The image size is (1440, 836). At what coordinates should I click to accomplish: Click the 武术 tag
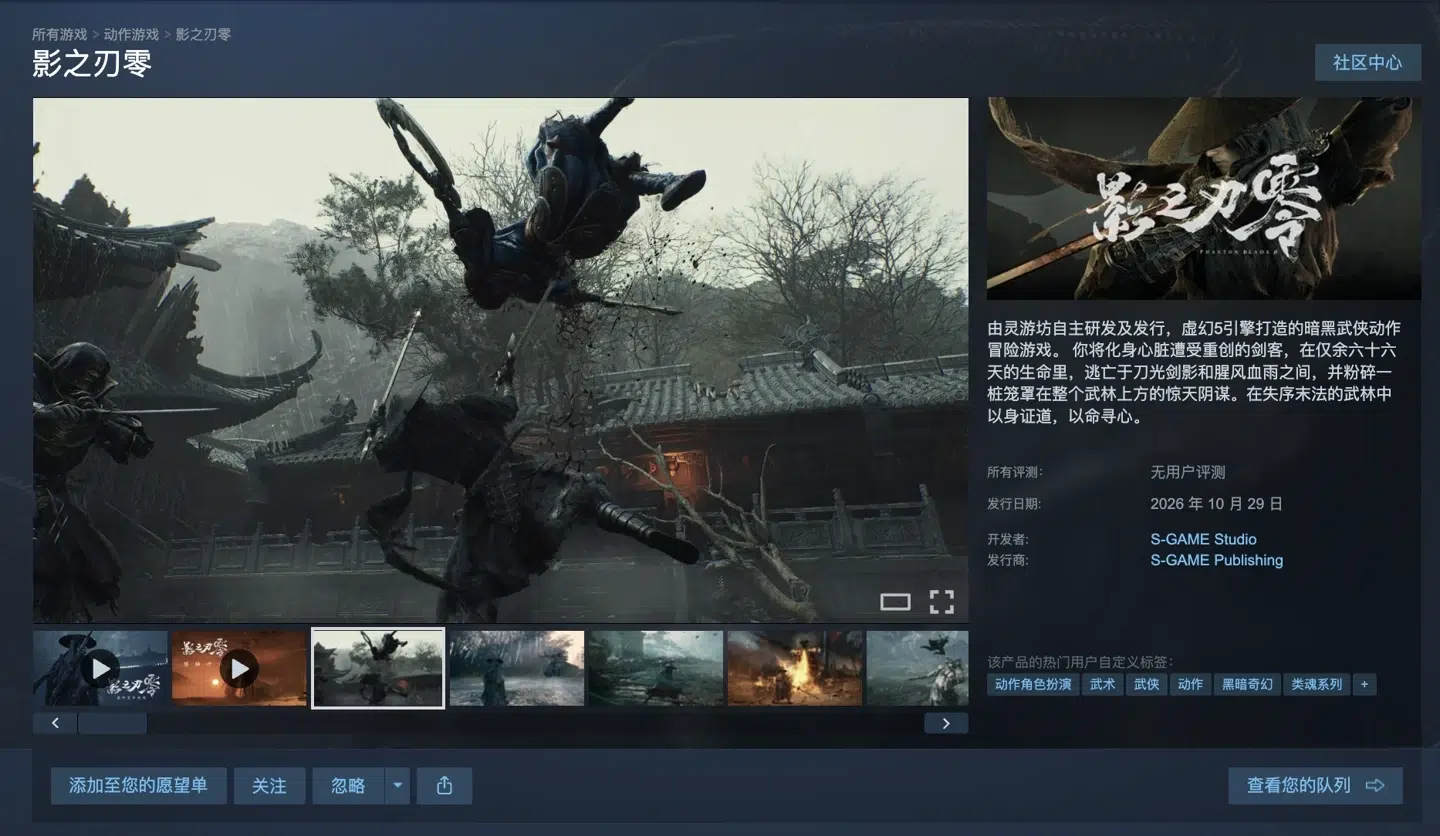[x=1103, y=684]
